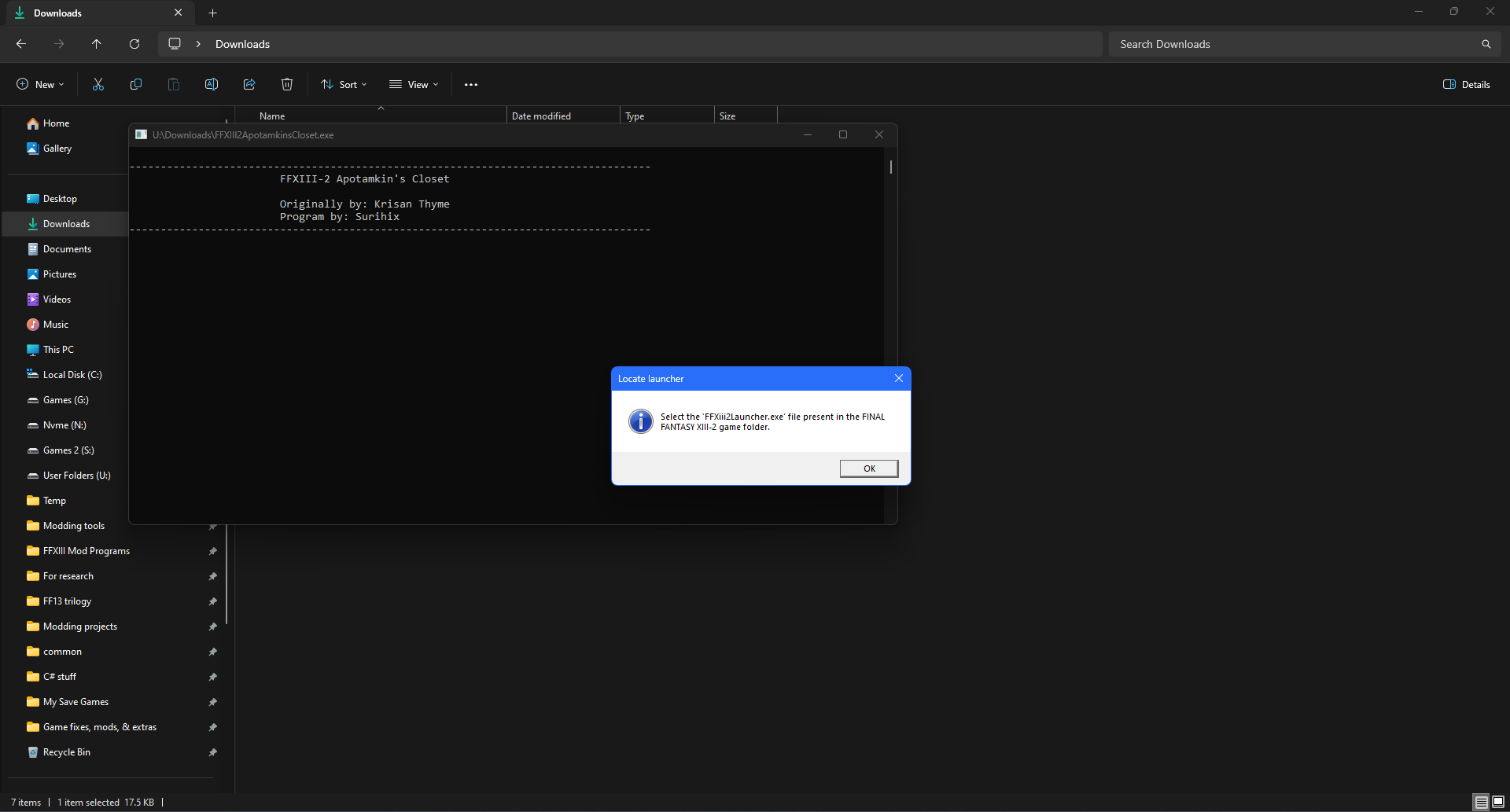Open the New item dropdown
The image size is (1510, 812).
[40, 84]
